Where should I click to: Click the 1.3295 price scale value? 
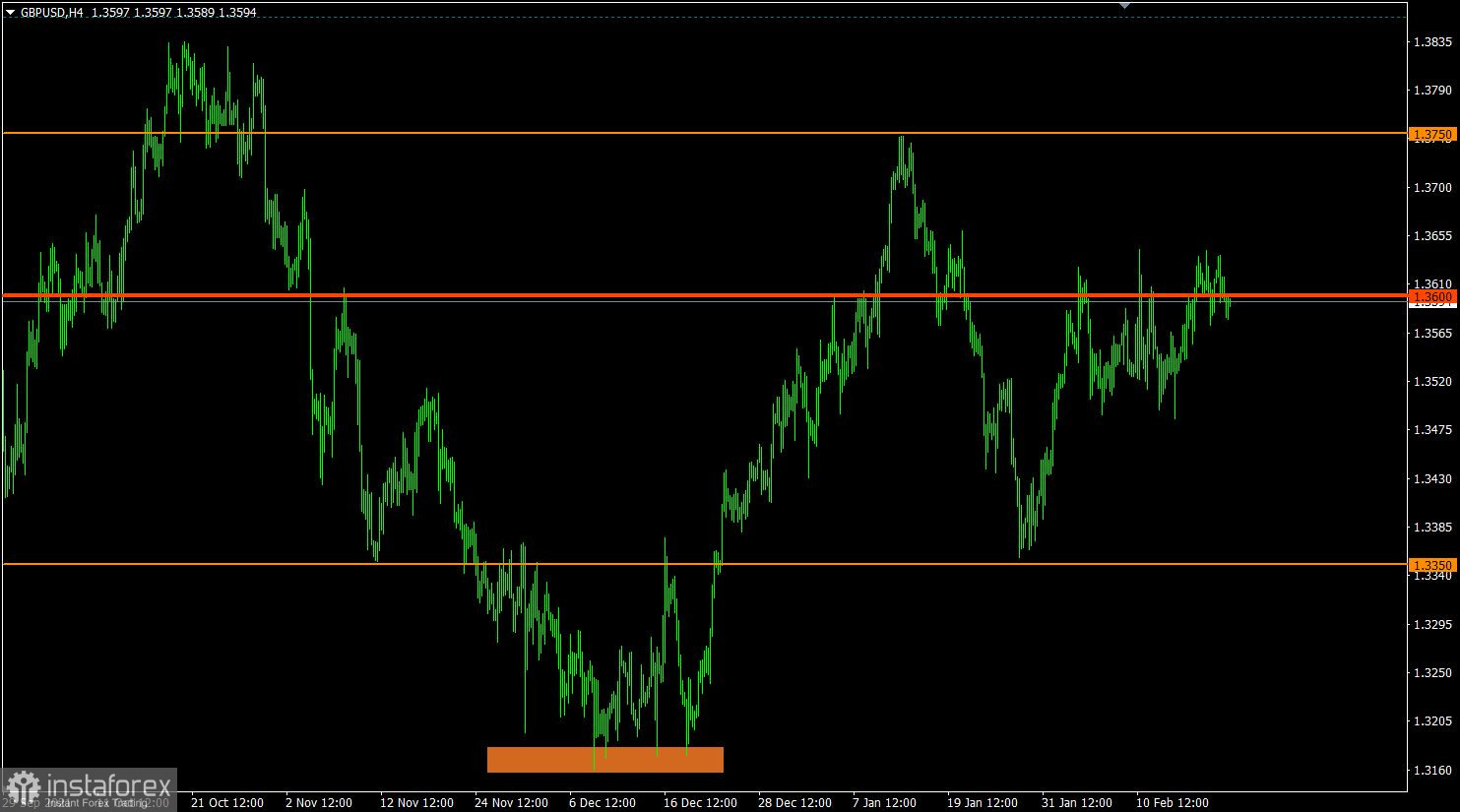[x=1432, y=625]
